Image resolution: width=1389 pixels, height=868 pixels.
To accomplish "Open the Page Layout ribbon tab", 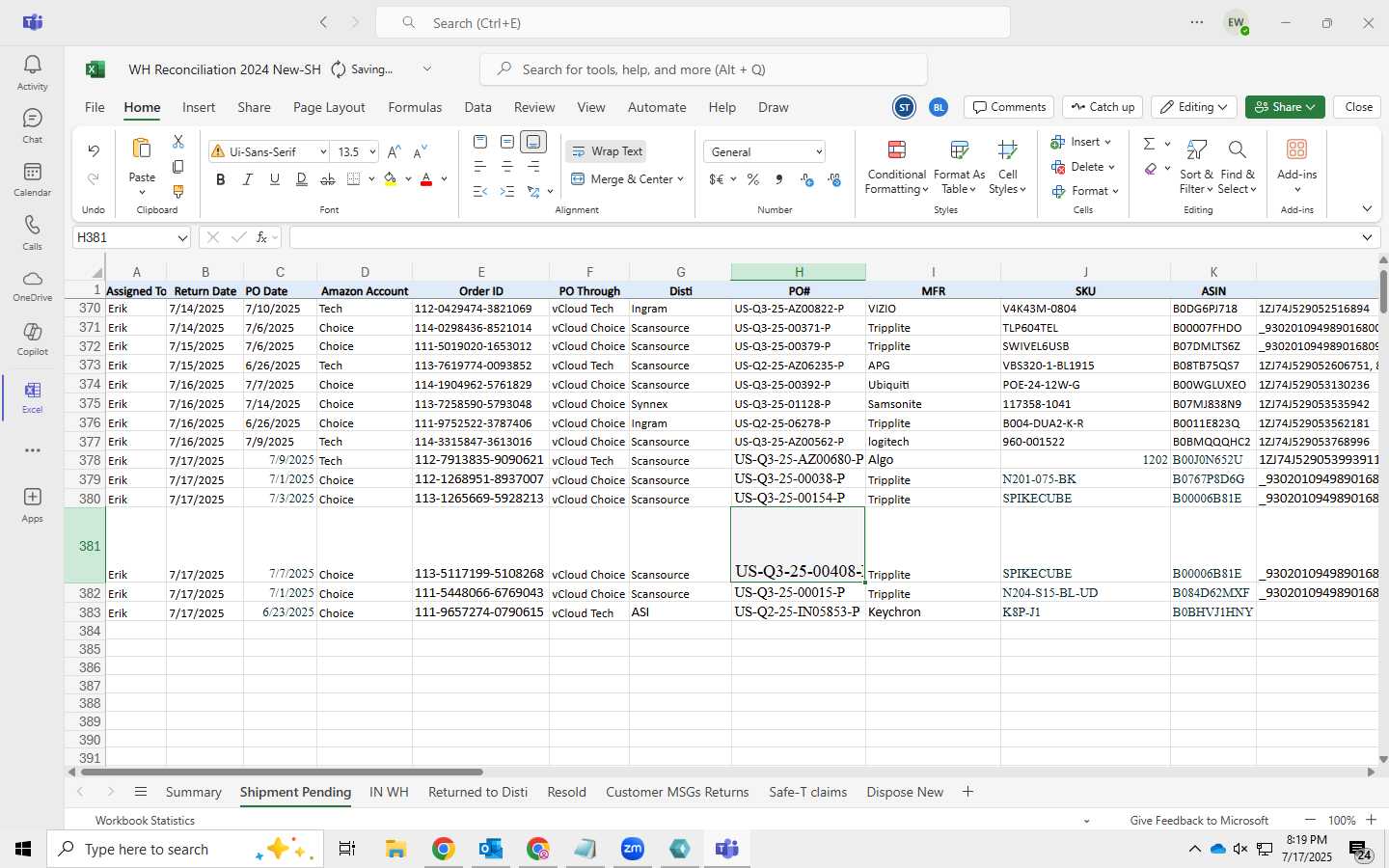I will point(329,107).
